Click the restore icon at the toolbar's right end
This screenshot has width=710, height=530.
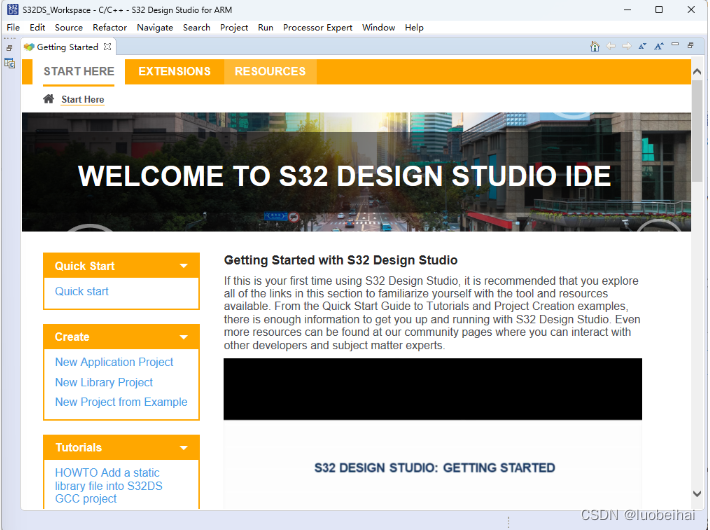[x=691, y=45]
